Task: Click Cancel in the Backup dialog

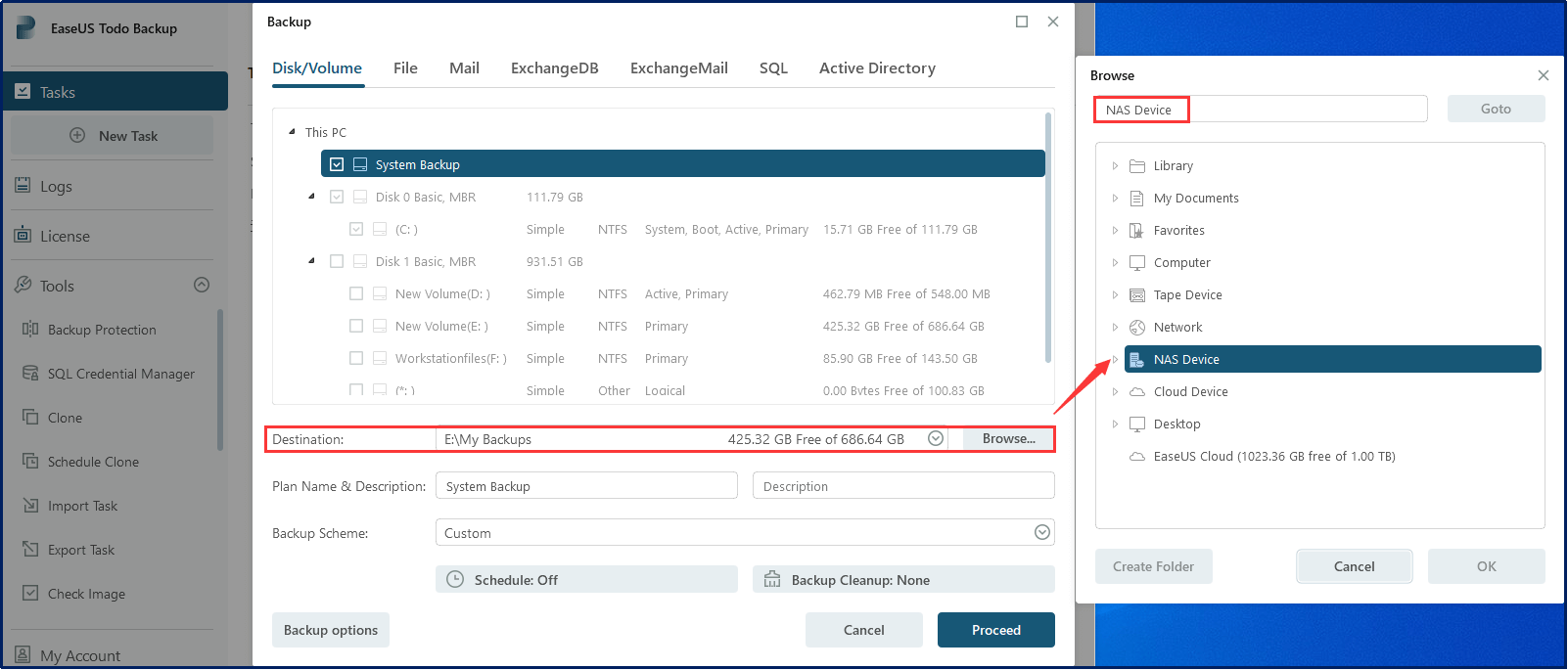Action: click(863, 630)
